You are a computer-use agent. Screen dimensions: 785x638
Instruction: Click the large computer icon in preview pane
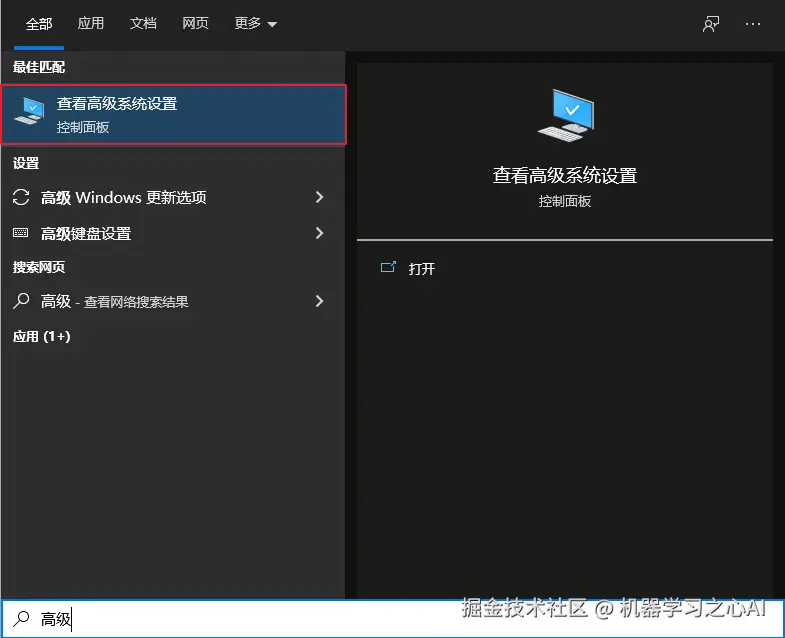coord(566,115)
